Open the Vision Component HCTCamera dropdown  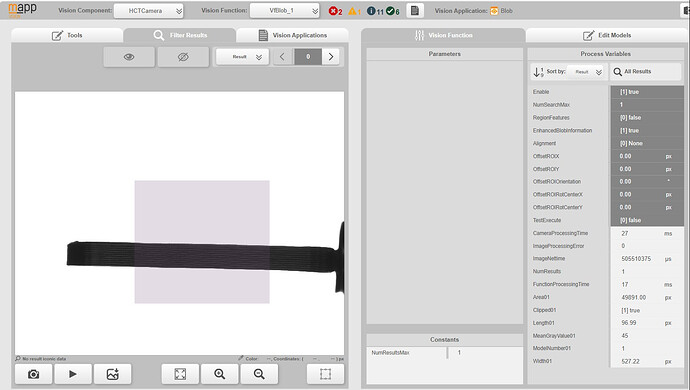(148, 11)
